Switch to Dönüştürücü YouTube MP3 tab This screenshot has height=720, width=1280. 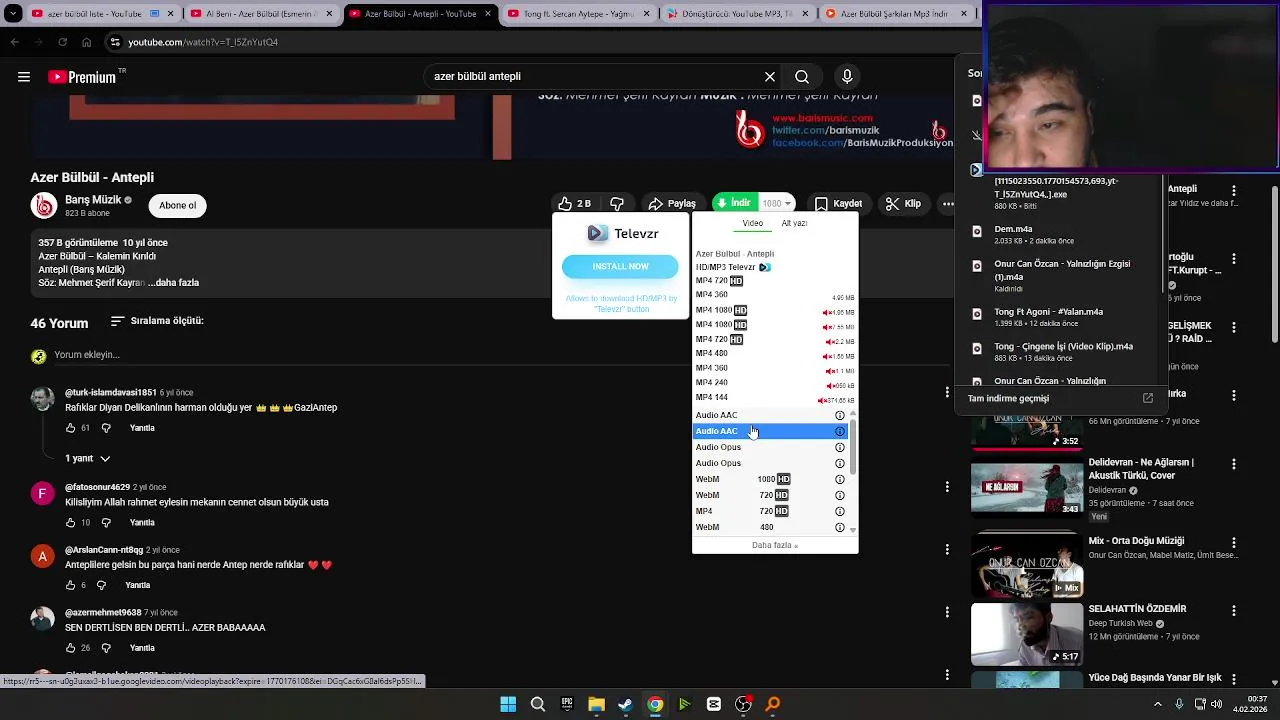[736, 14]
